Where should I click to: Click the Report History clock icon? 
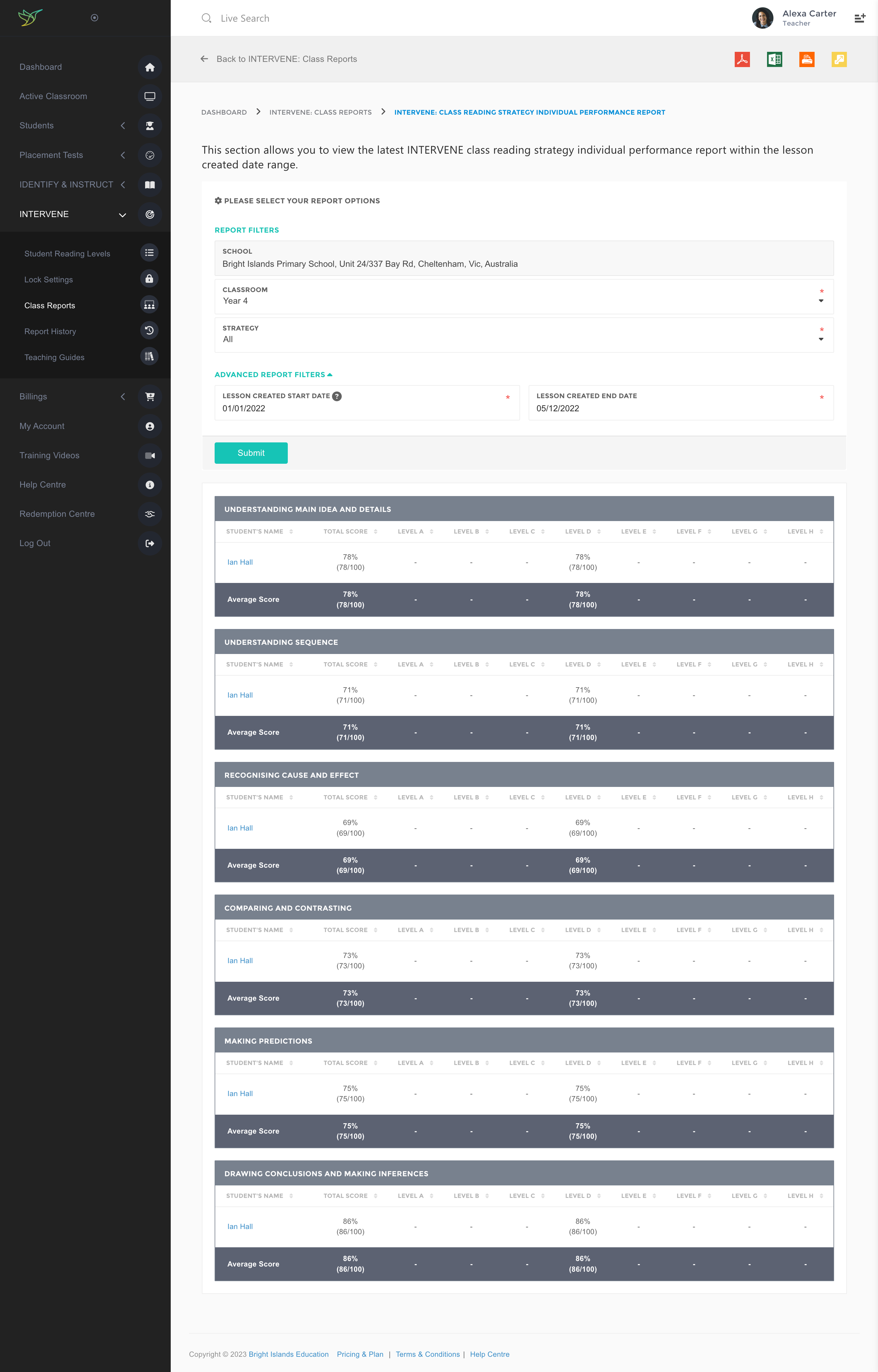point(149,331)
